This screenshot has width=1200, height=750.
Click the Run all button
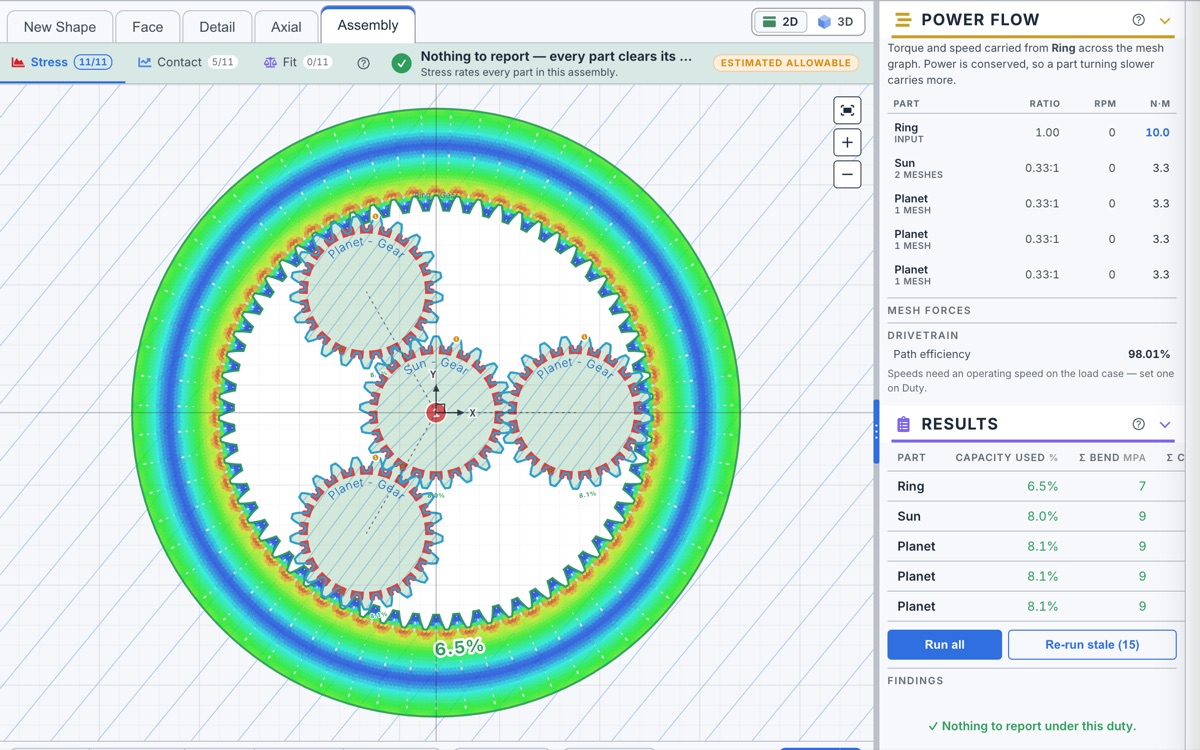click(944, 645)
